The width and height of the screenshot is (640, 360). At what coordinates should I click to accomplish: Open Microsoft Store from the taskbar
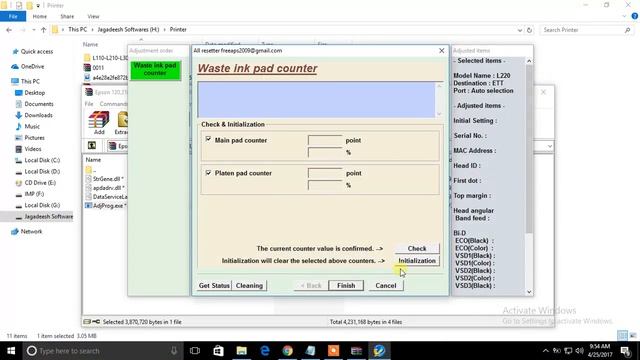click(218, 351)
